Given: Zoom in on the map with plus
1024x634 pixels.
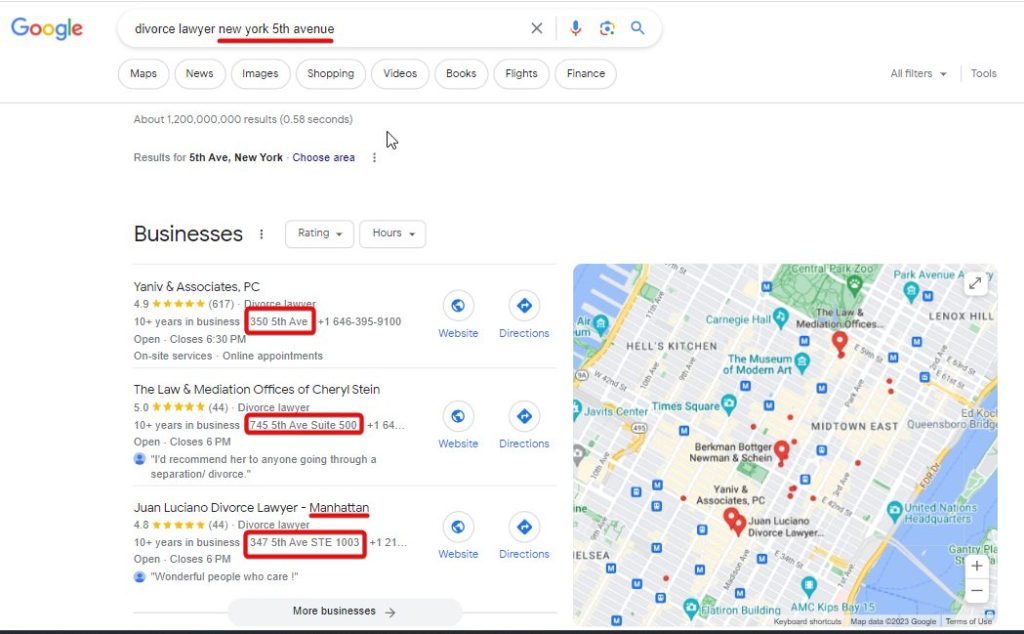Looking at the screenshot, I should (976, 566).
